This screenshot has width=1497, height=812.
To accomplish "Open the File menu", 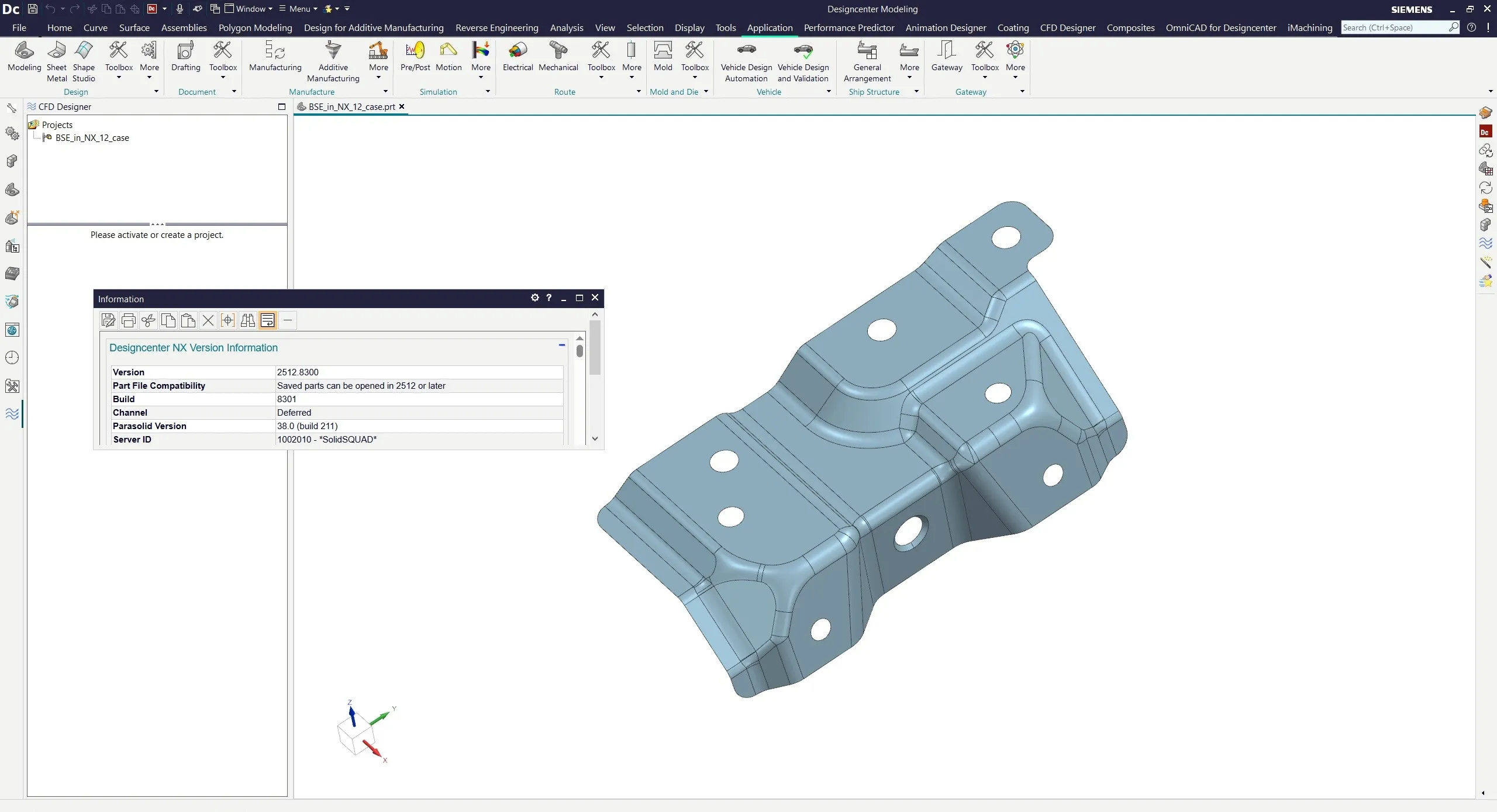I will point(19,27).
